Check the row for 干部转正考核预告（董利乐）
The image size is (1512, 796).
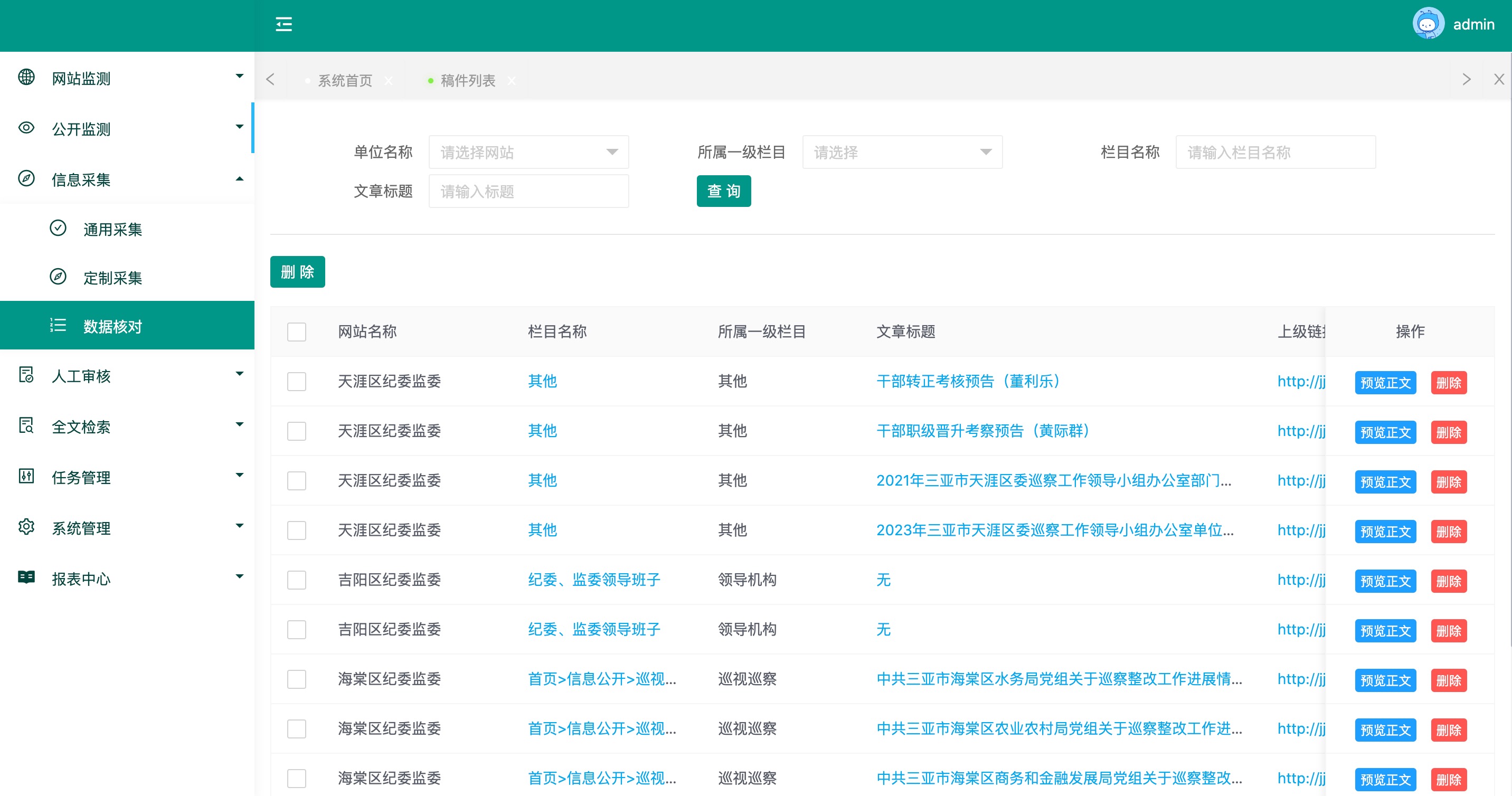point(296,382)
